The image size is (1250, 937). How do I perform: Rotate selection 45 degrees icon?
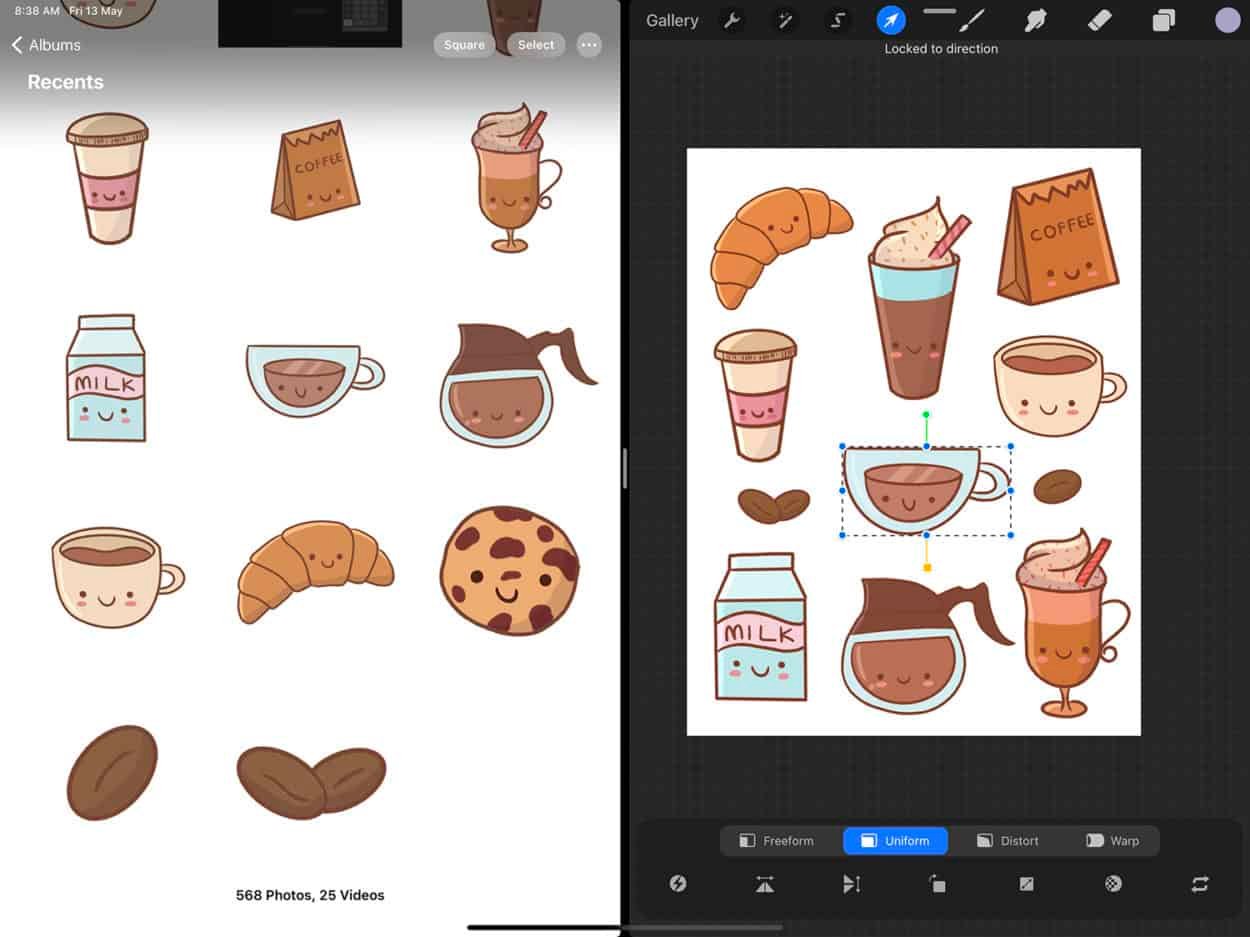937,884
